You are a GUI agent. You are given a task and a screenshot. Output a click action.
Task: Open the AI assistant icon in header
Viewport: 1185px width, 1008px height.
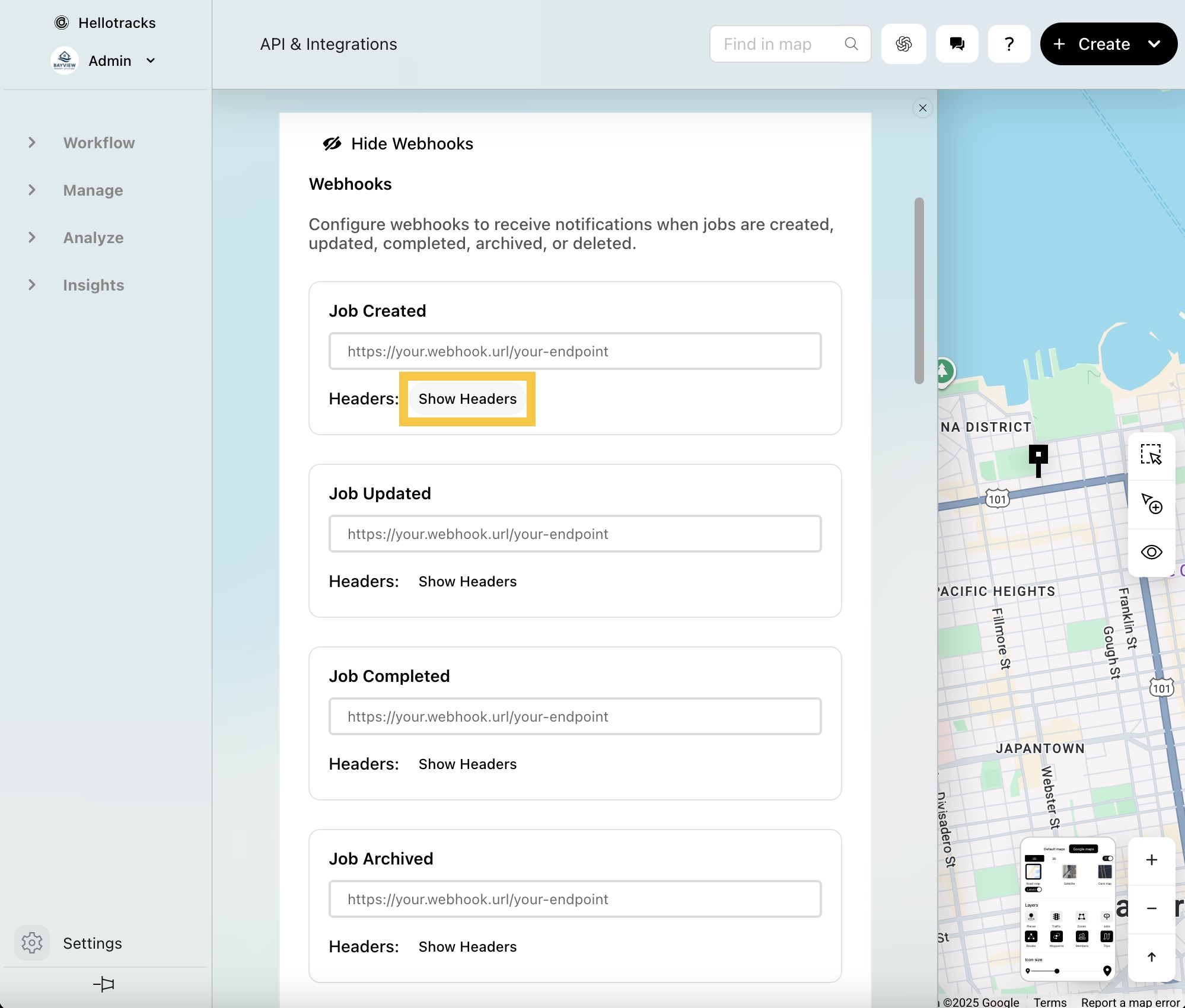coord(903,44)
